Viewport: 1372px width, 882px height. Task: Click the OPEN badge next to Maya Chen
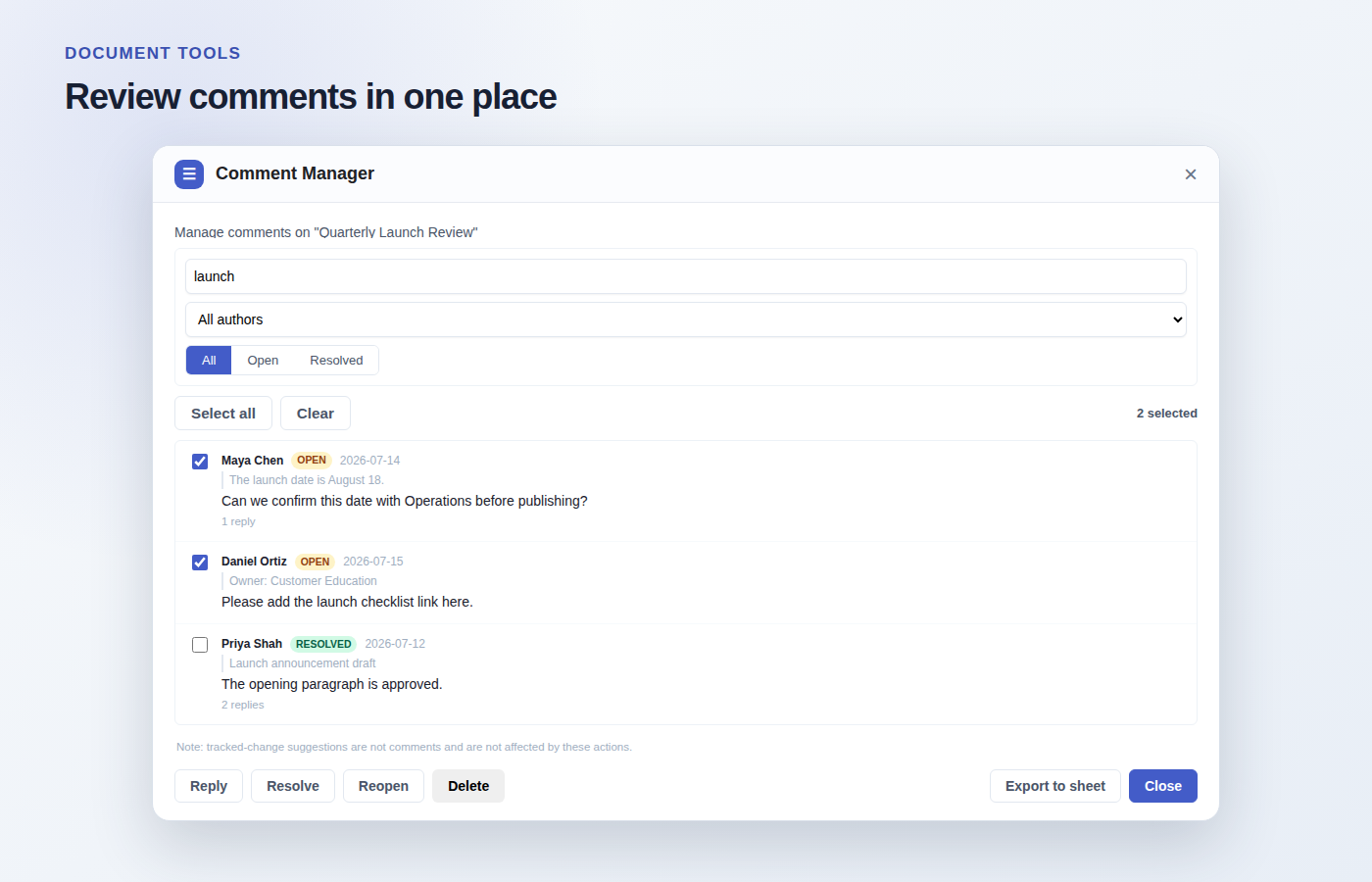pos(312,461)
